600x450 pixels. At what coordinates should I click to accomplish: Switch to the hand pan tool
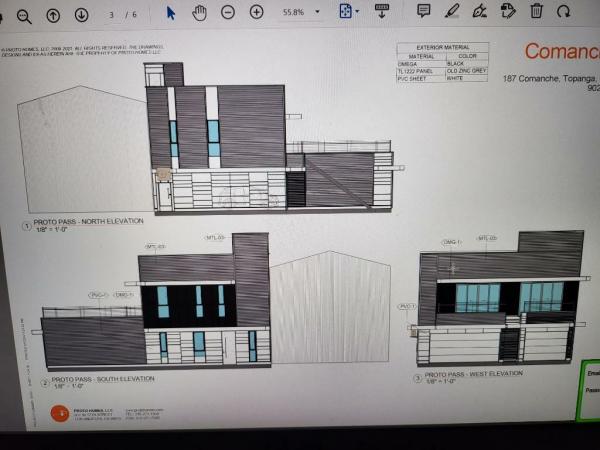coord(199,13)
